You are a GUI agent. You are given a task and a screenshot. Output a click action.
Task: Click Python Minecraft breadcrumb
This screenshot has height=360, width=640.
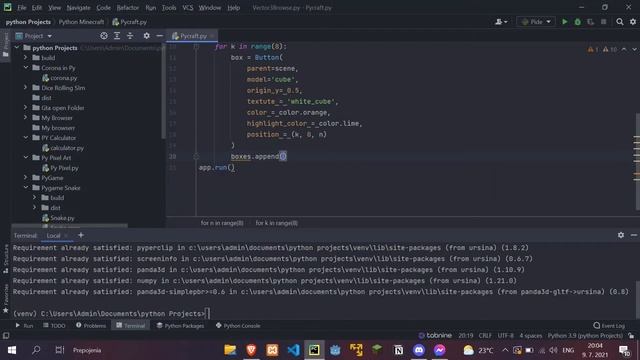[x=81, y=22]
